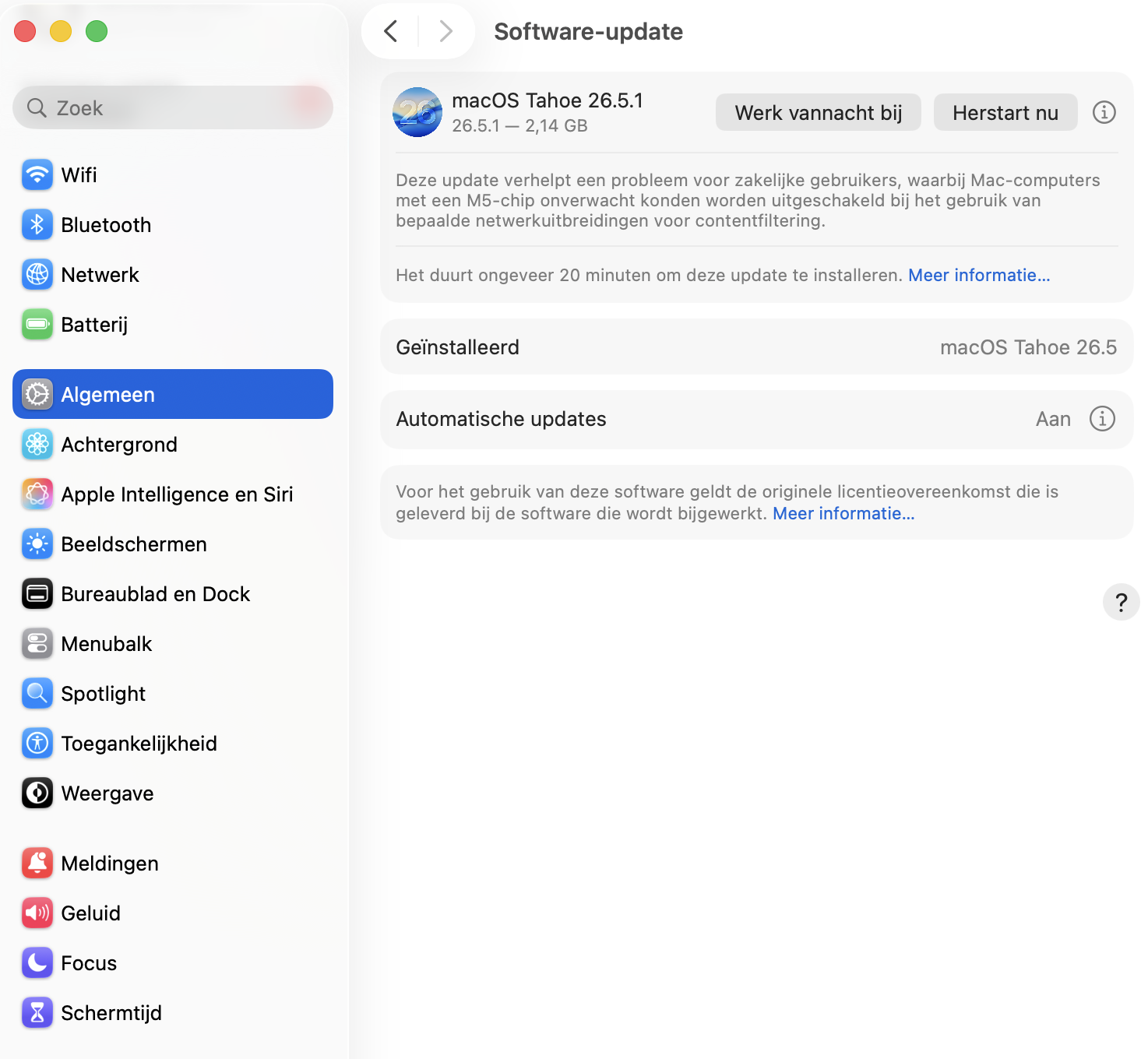
Task: Open the Bureaublad en Dock icon
Action: click(x=37, y=593)
